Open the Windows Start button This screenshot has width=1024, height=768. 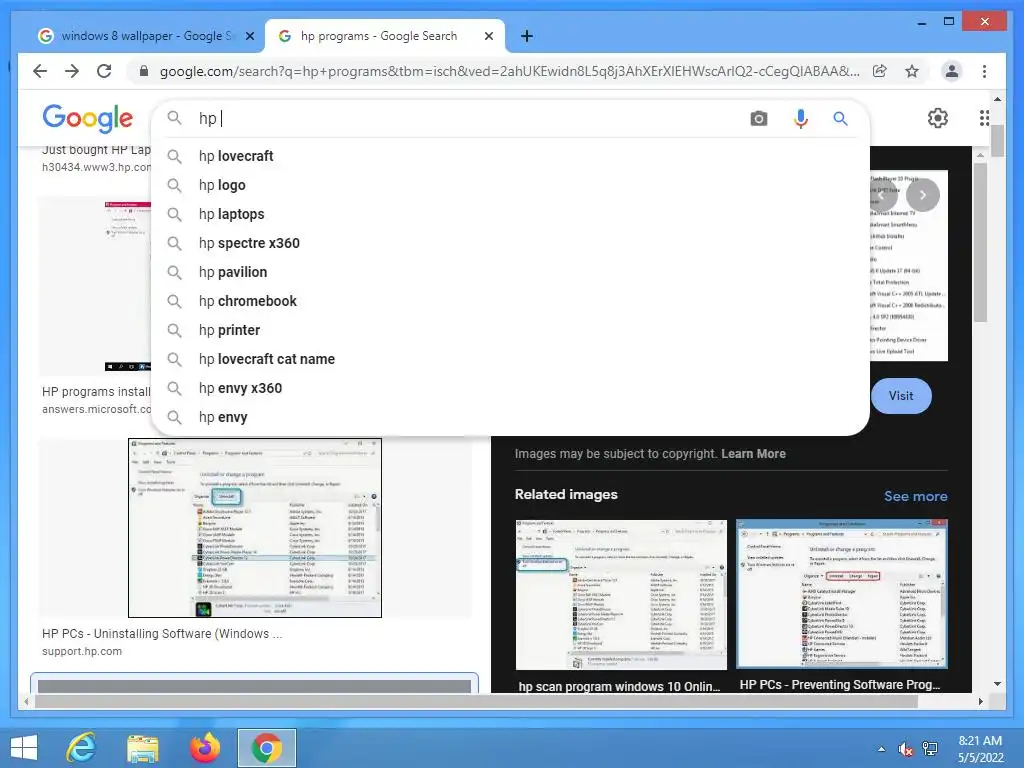[24, 748]
